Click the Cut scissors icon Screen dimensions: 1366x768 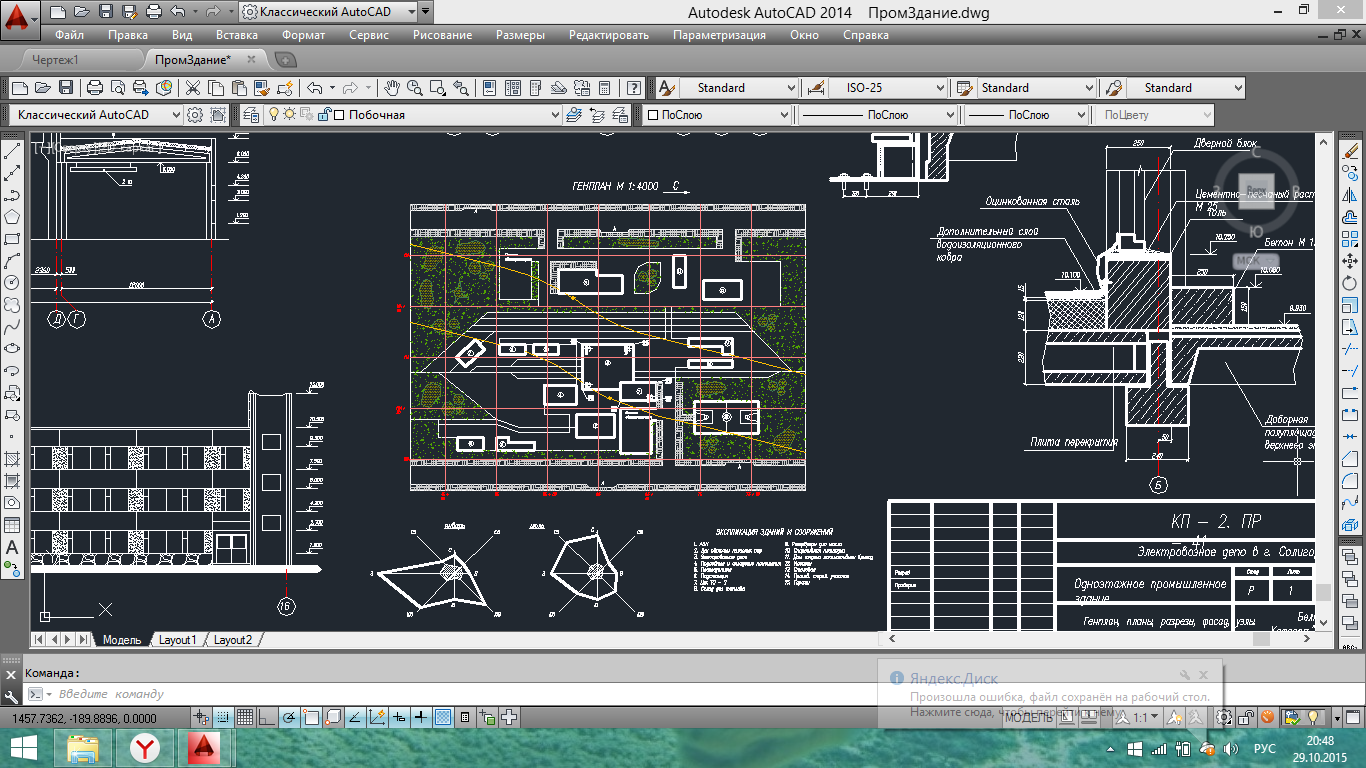[193, 88]
